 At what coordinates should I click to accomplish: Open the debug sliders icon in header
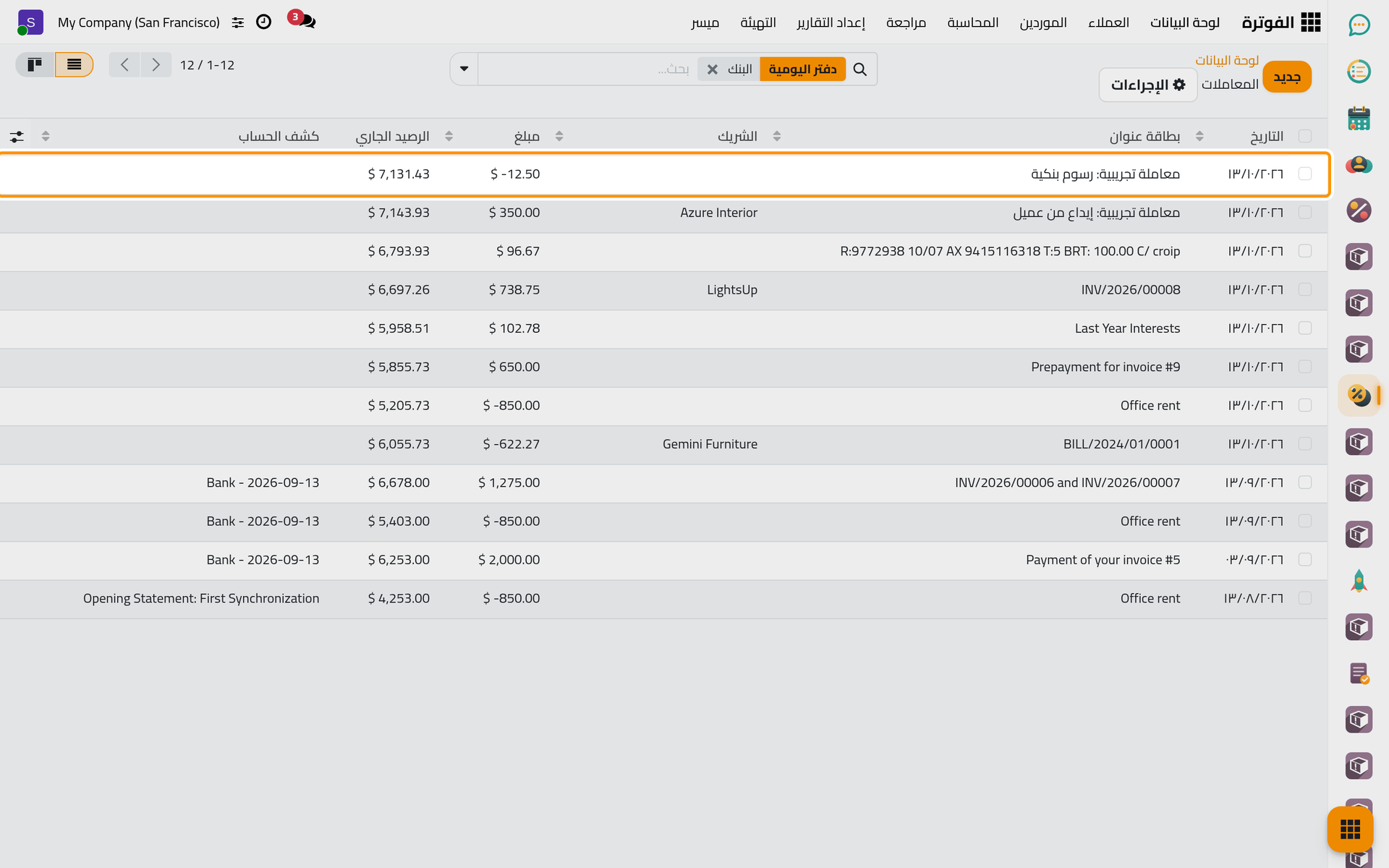click(x=238, y=22)
